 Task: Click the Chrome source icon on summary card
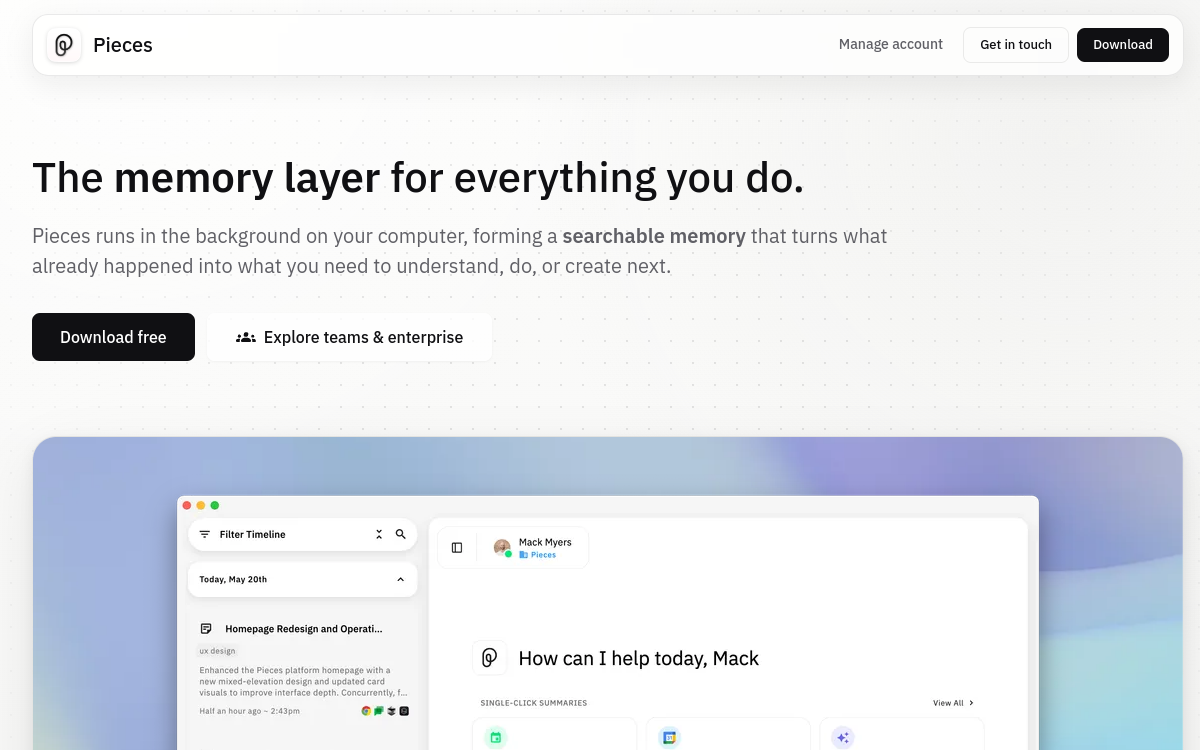click(366, 711)
